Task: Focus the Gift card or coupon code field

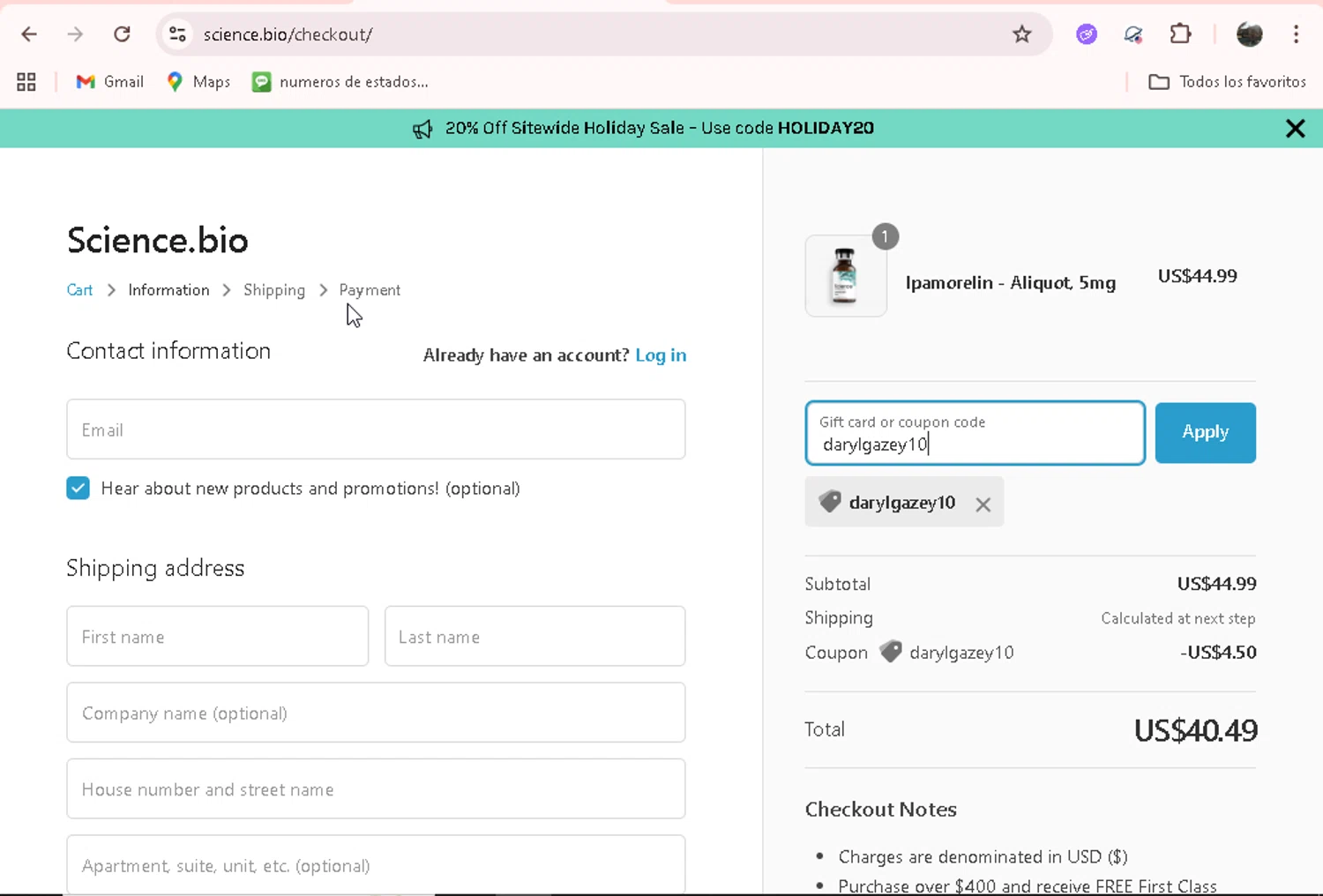Action: click(x=975, y=433)
